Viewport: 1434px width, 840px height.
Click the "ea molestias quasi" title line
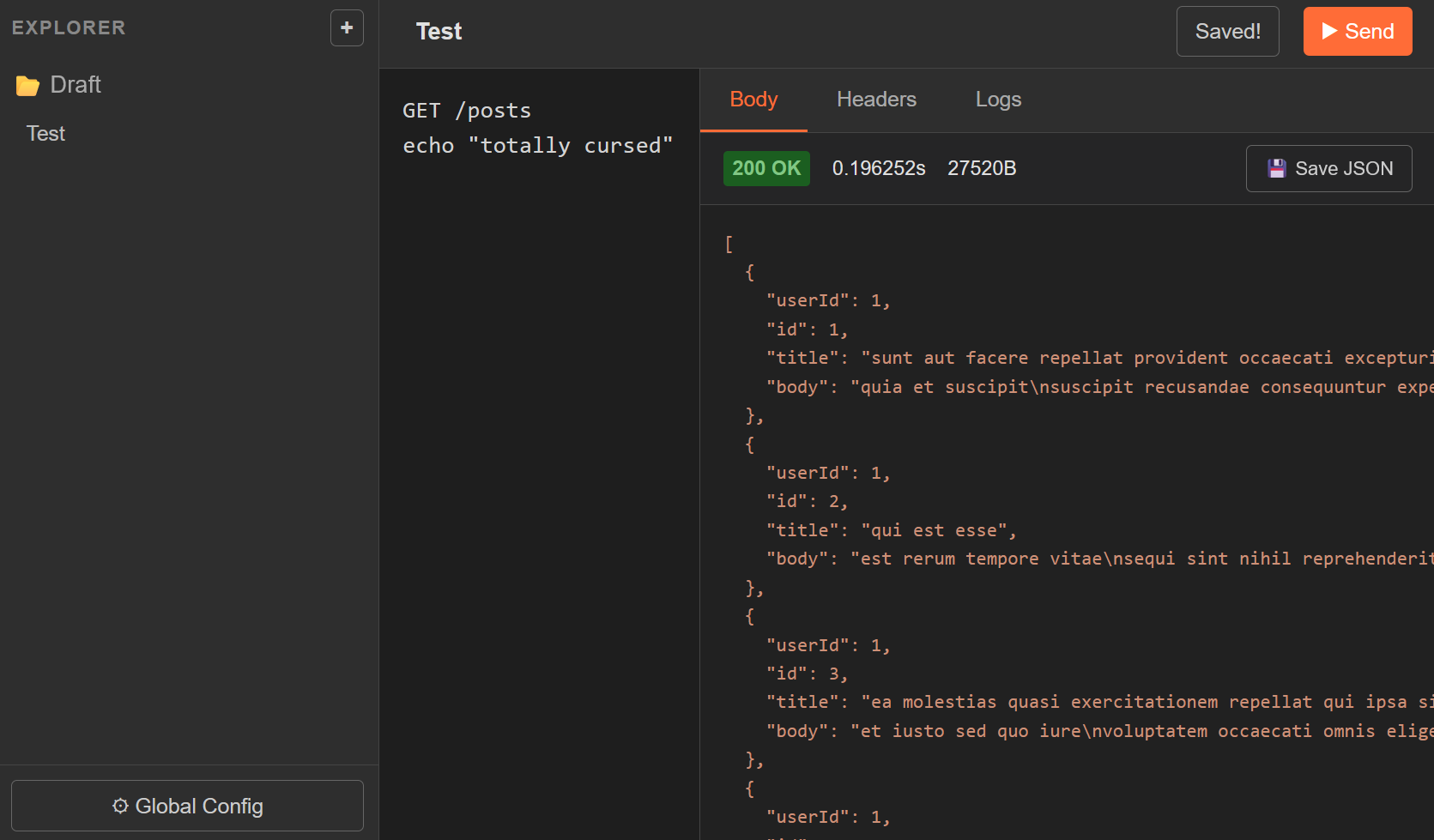coord(1099,702)
